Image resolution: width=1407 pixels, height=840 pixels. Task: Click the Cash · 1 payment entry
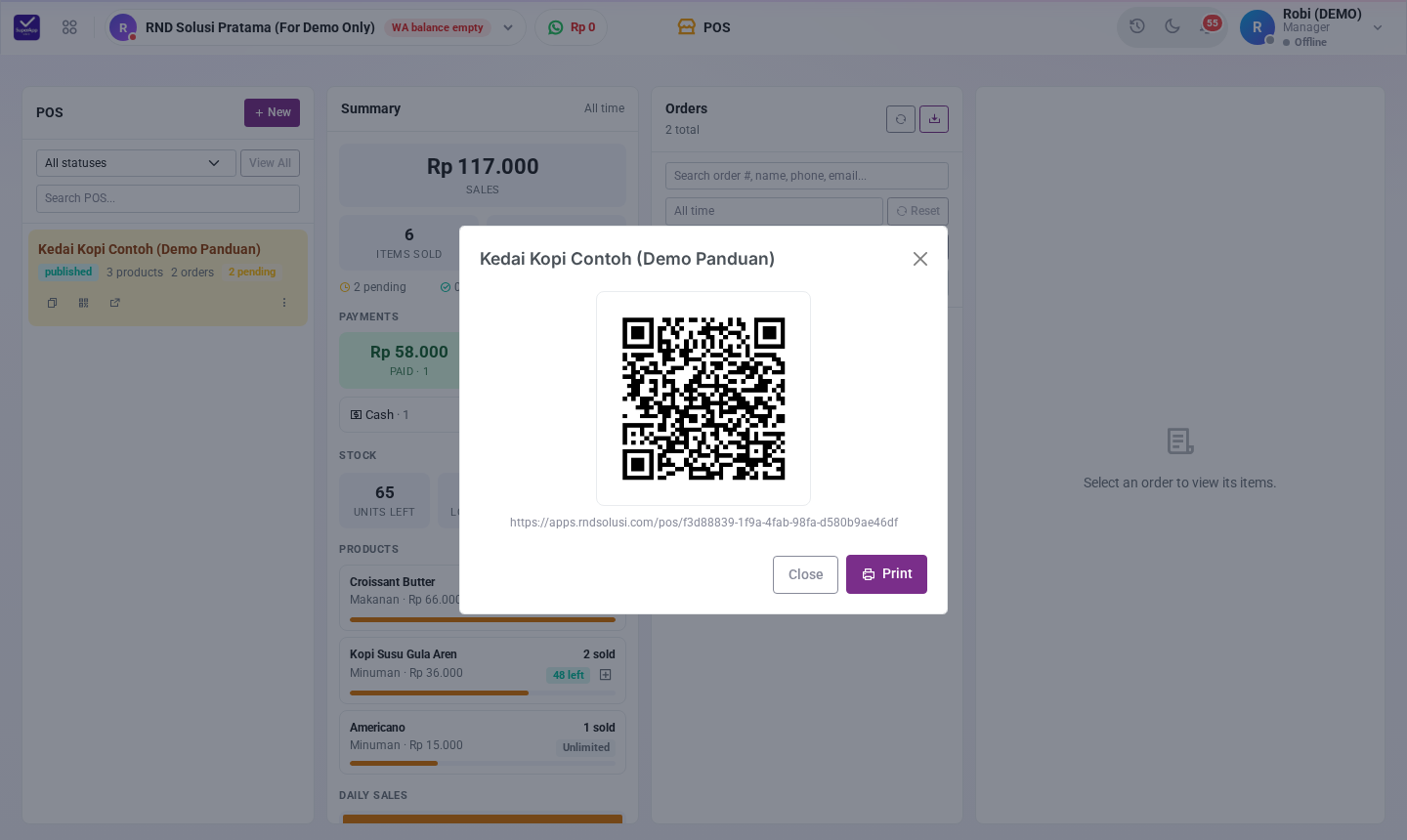pos(380,415)
